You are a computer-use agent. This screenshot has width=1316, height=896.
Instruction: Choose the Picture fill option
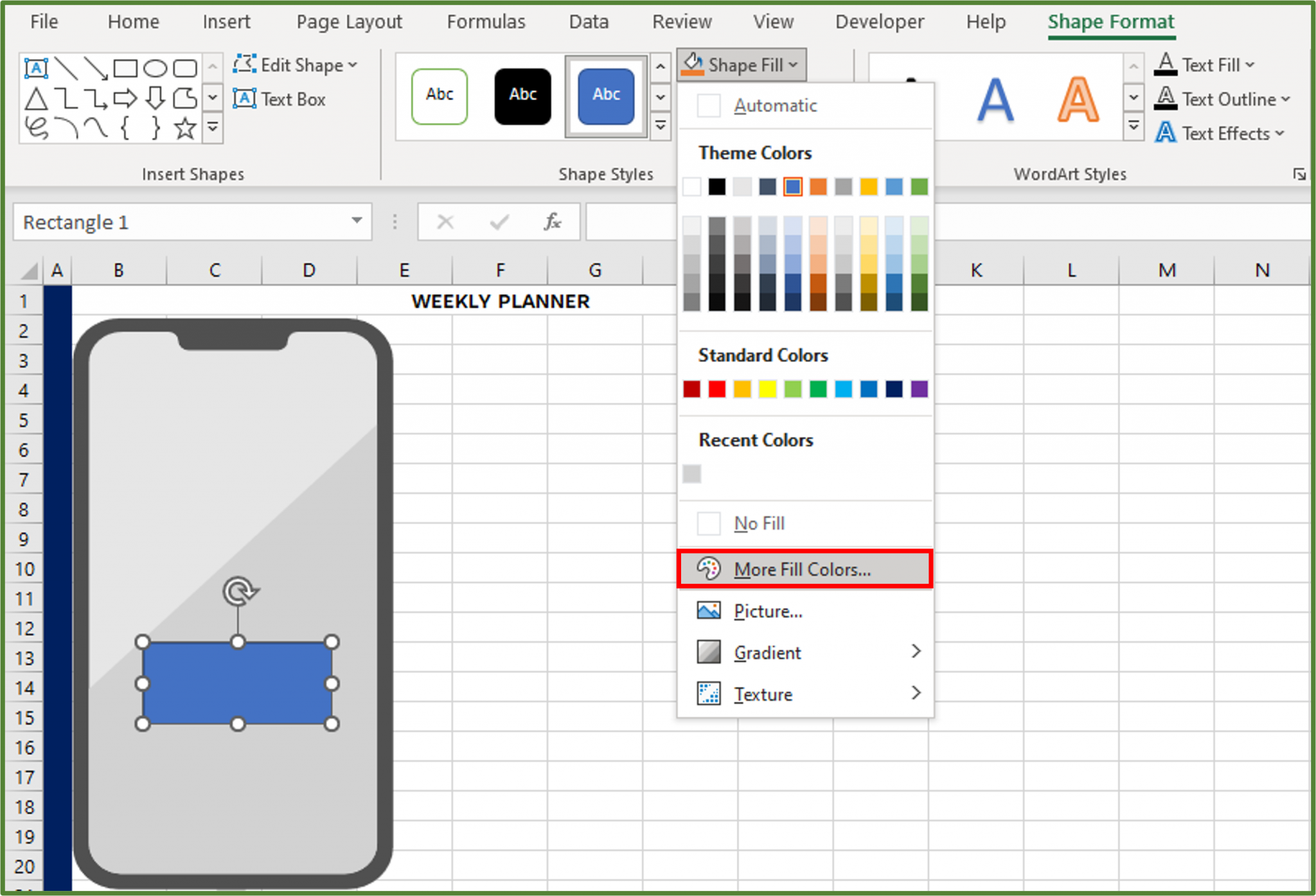pos(768,611)
